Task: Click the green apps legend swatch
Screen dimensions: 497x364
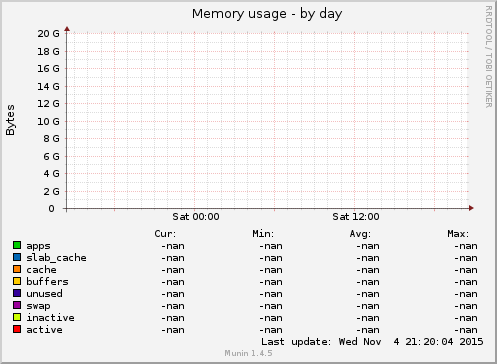Action: [17, 245]
